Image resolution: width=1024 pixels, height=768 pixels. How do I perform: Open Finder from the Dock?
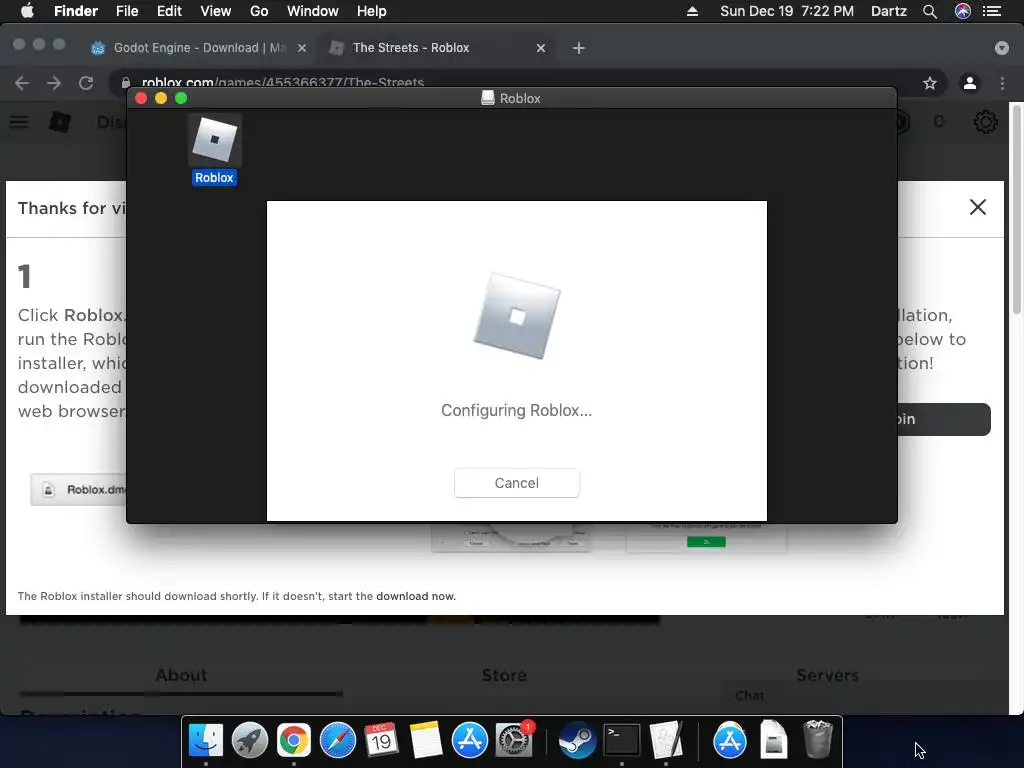206,741
